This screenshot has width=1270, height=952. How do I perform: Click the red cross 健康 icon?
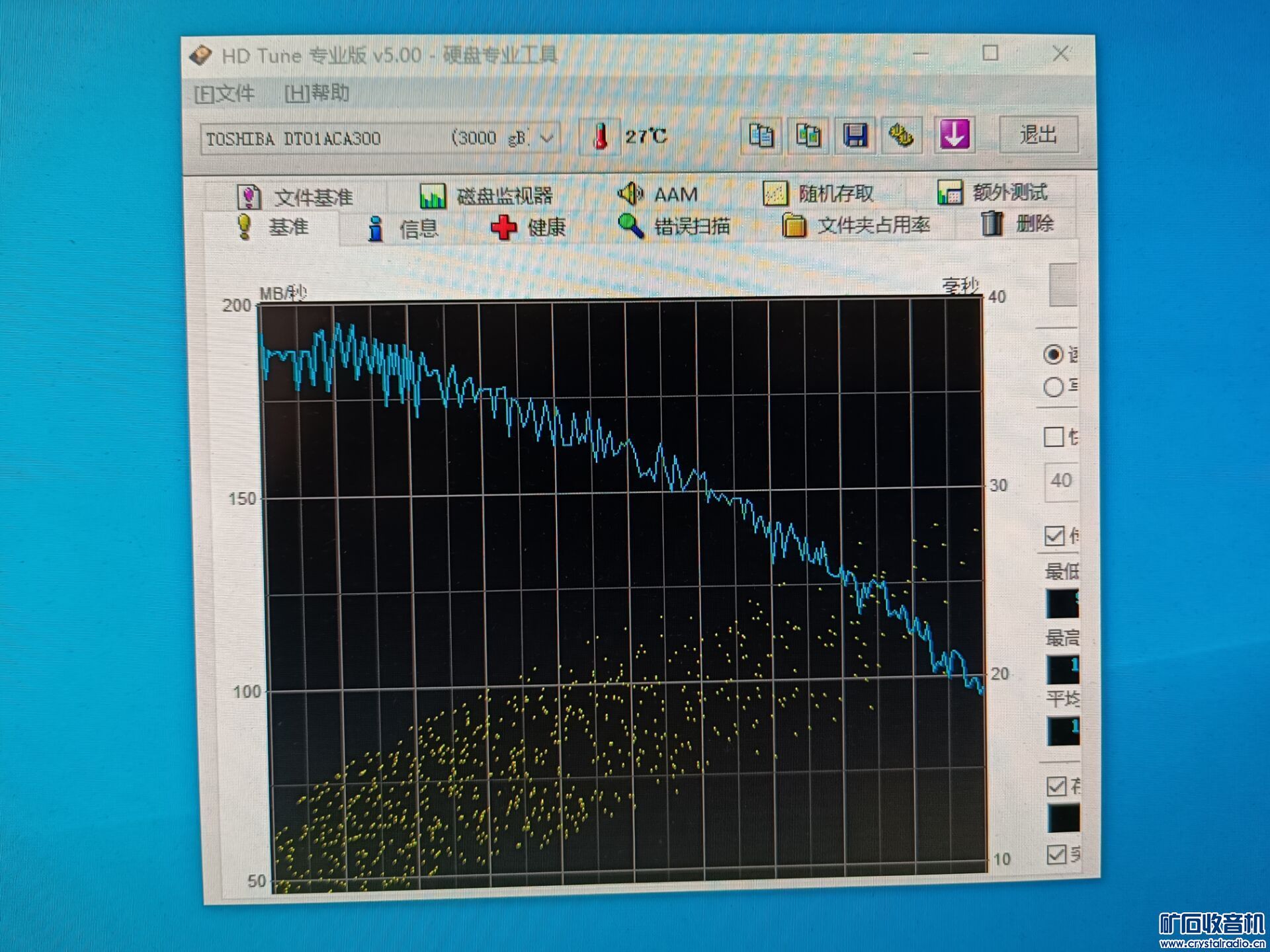coord(504,227)
